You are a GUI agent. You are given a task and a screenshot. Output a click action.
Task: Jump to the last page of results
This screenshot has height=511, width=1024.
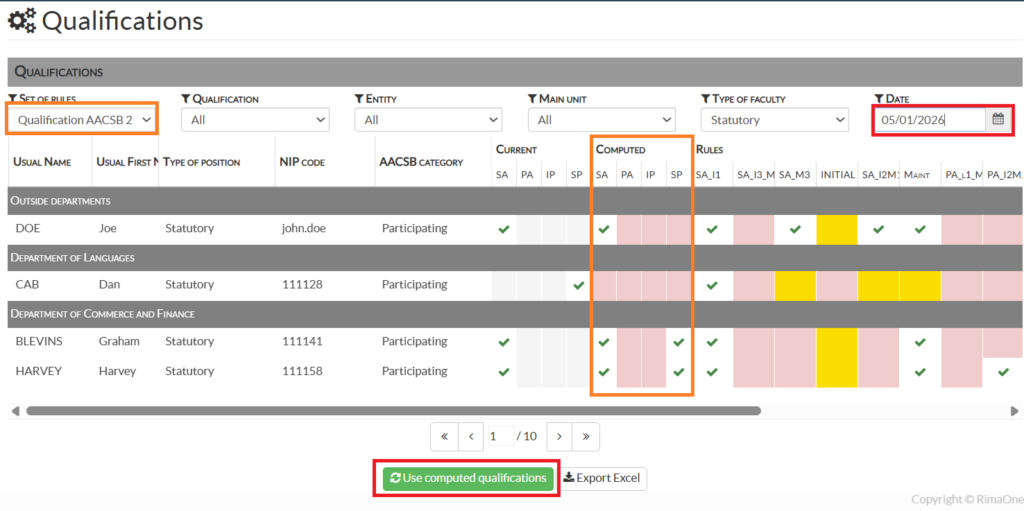tap(586, 436)
